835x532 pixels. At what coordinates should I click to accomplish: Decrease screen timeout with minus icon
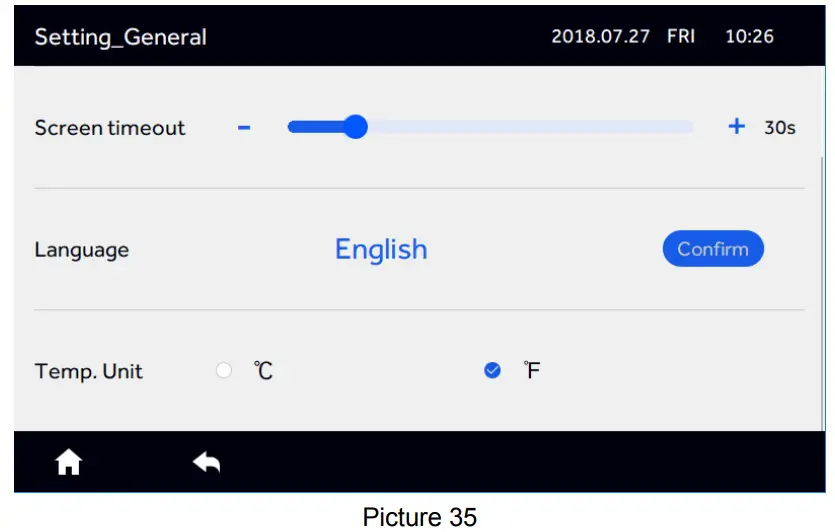pyautogui.click(x=244, y=128)
